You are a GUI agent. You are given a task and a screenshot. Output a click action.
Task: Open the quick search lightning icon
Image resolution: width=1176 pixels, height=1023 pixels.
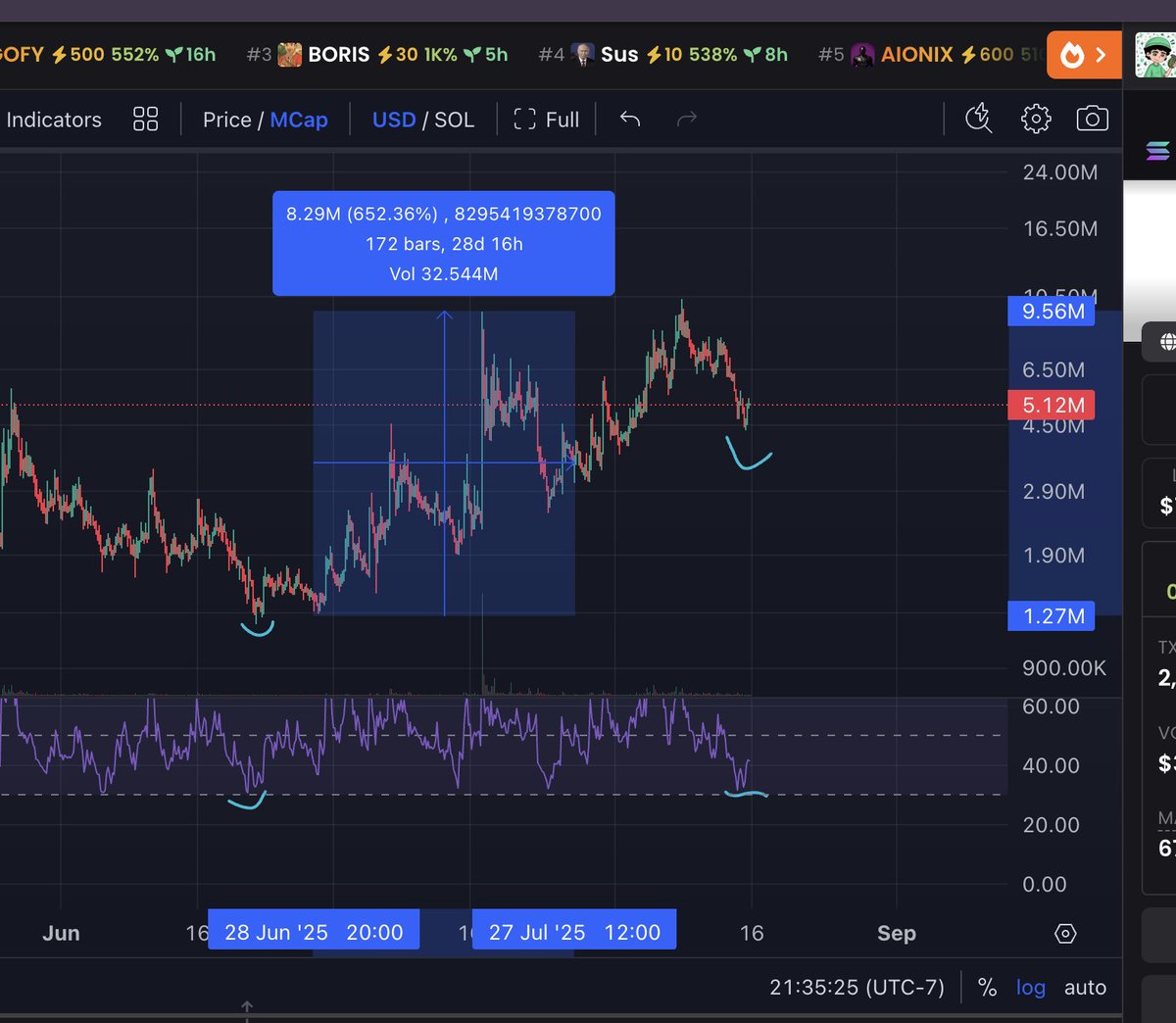(x=978, y=119)
